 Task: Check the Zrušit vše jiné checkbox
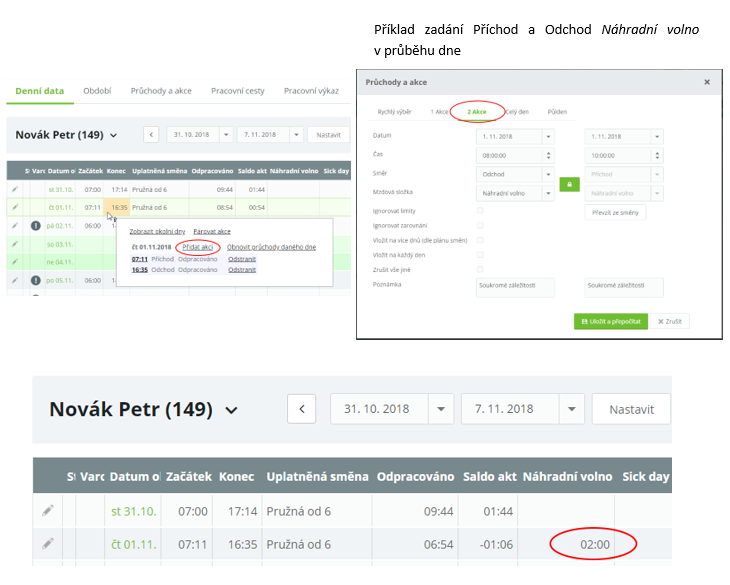481,270
